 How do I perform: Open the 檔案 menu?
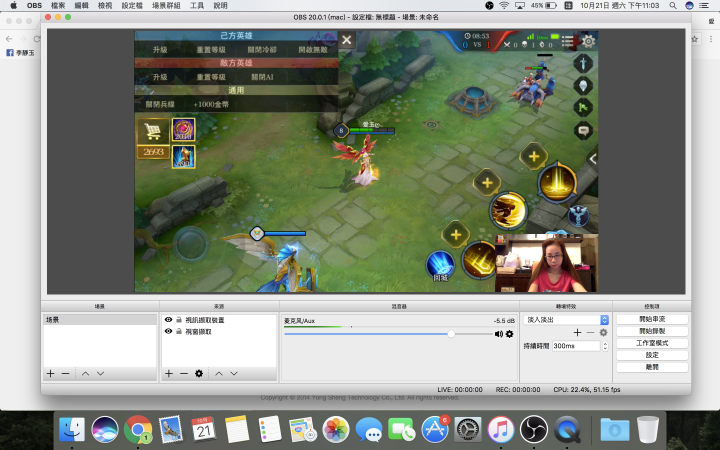tap(58, 6)
